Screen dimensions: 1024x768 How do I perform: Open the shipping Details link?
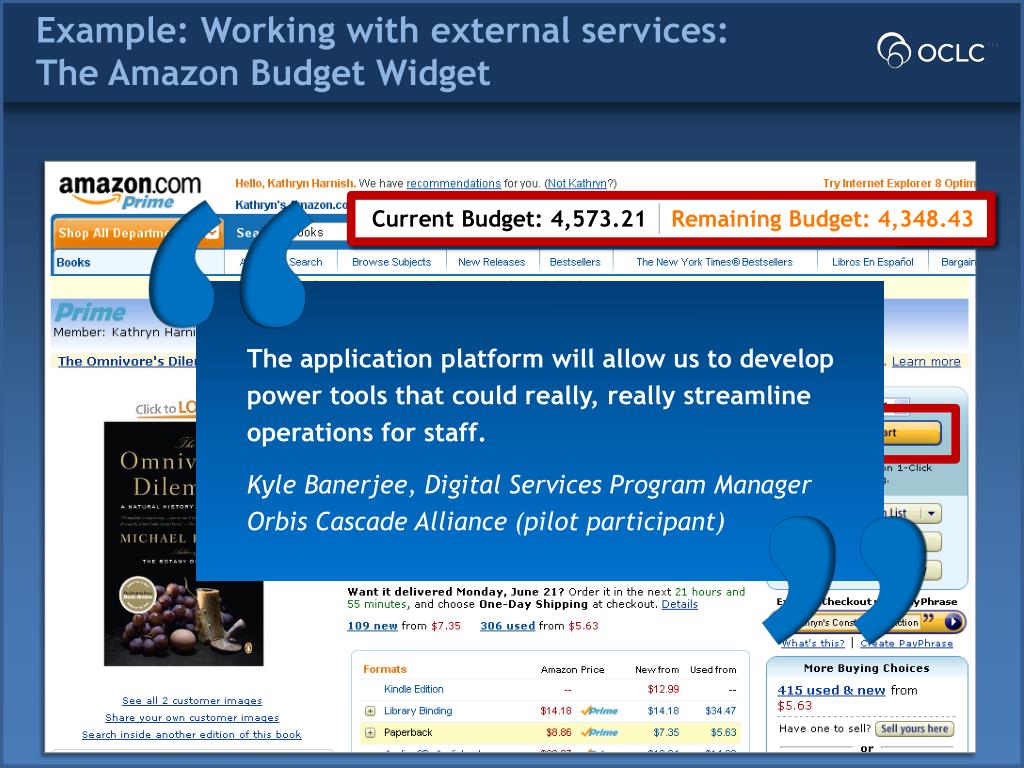679,604
